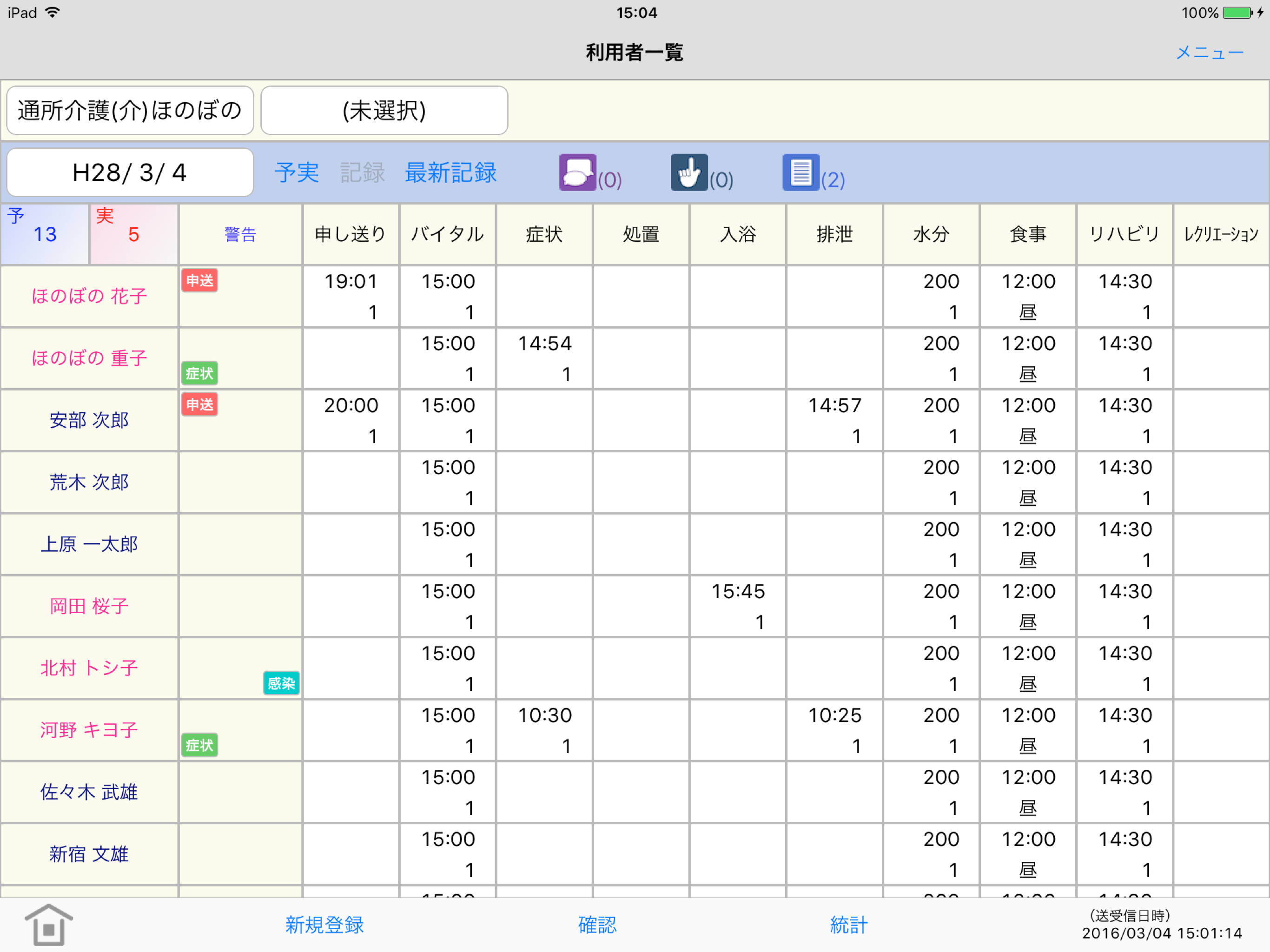Tap the 送受信日時 2016/03/04 15:01:14 timestamp
This screenshot has width=1270, height=952.
(x=1162, y=925)
